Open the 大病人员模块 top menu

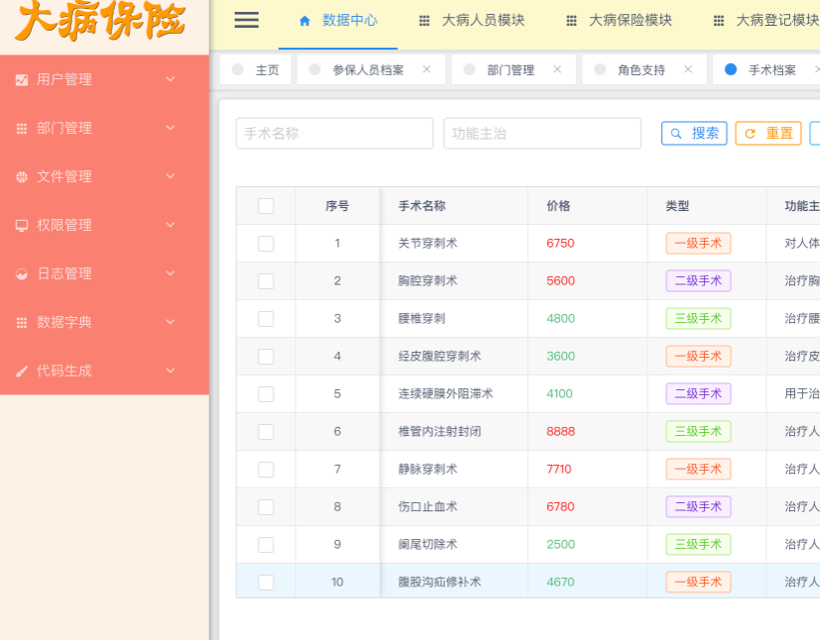pyautogui.click(x=472, y=21)
